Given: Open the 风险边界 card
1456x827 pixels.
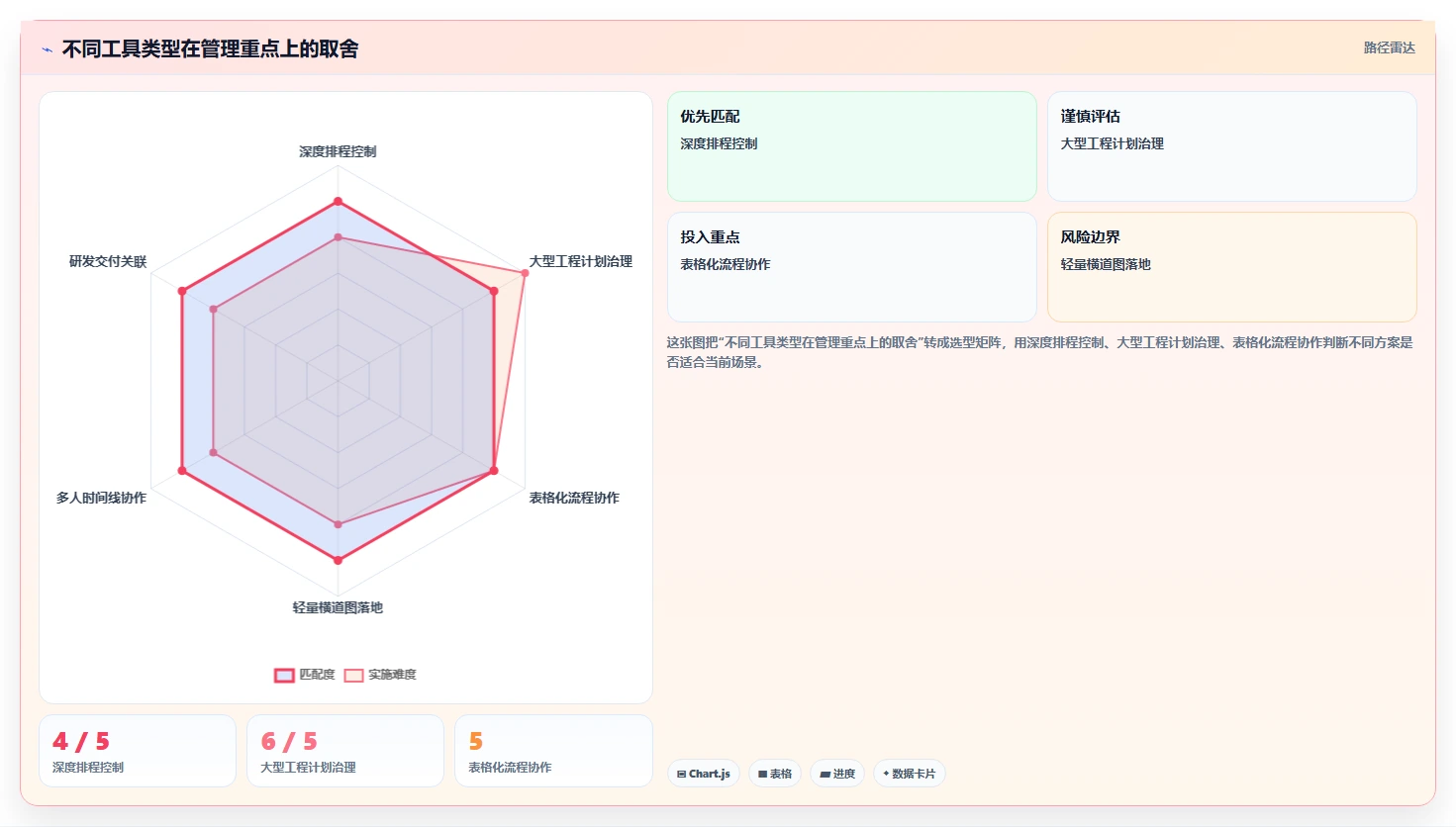Looking at the screenshot, I should point(1232,267).
